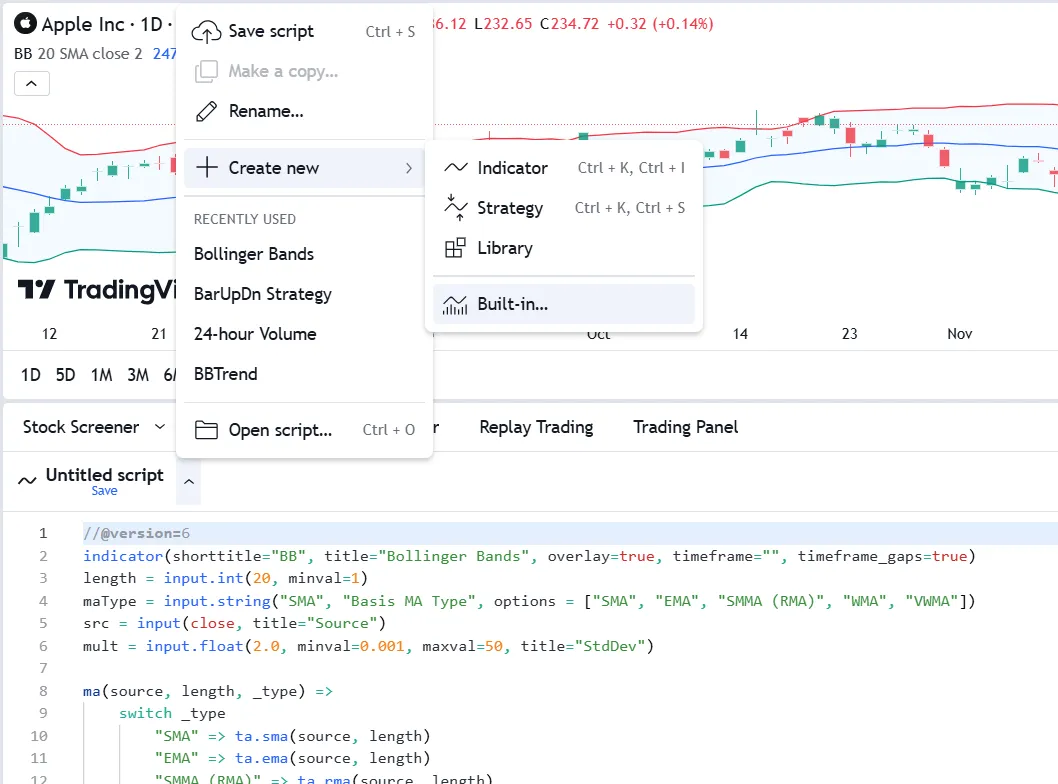Click the Built-in chart icon
1058x784 pixels.
tap(456, 304)
